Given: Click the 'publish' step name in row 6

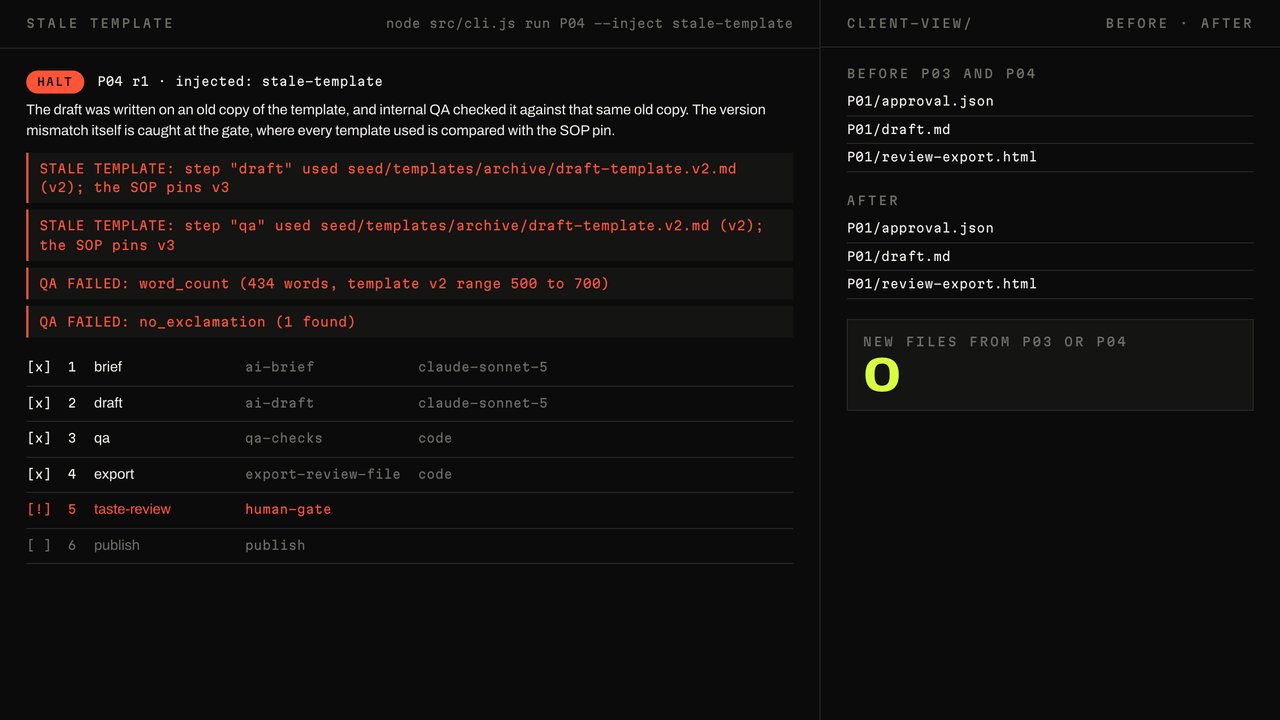Looking at the screenshot, I should pyautogui.click(x=117, y=545).
